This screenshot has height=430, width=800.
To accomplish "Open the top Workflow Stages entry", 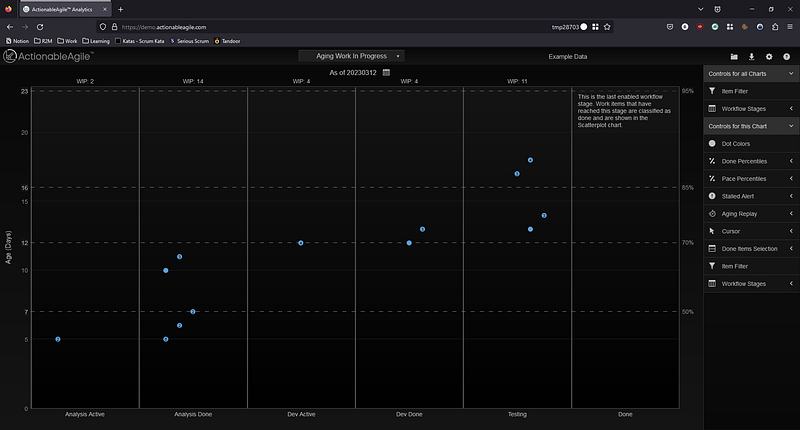I will click(751, 109).
